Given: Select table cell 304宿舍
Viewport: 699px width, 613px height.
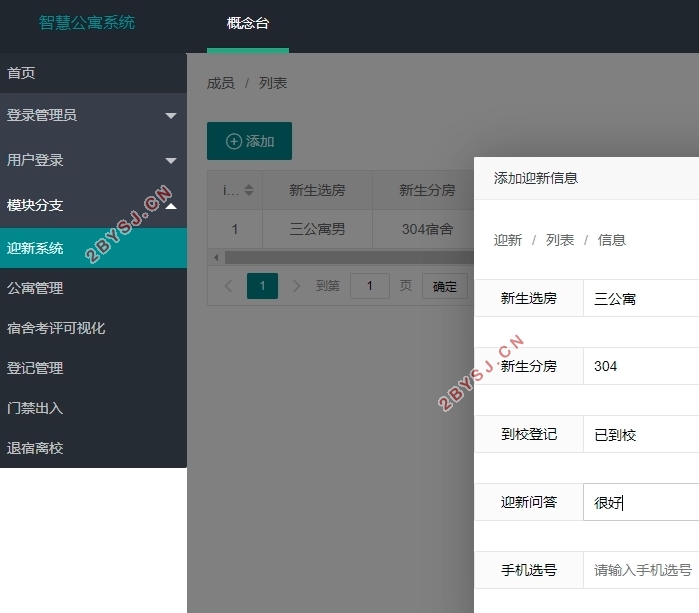Looking at the screenshot, I should tap(424, 229).
